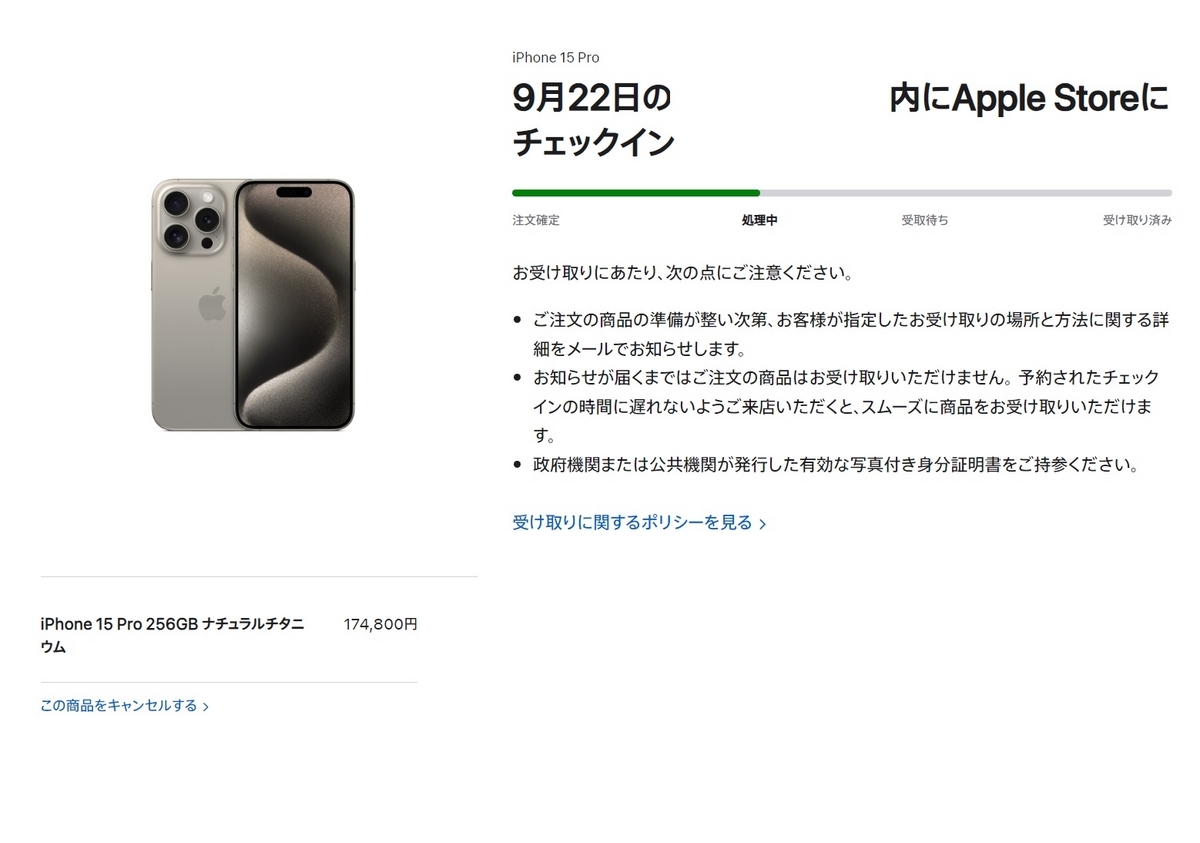Click the chevron after ポリシーを見る
Viewport: 1200px width, 843px height.
click(762, 524)
